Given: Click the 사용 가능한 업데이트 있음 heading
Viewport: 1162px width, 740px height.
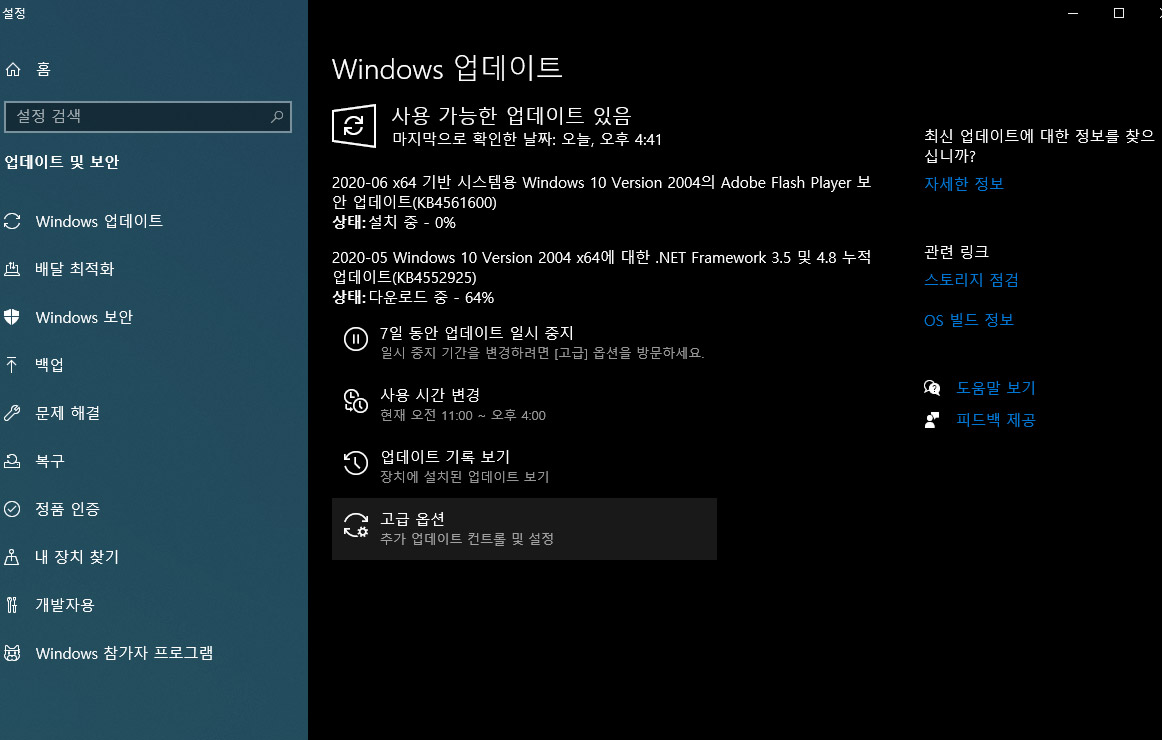Looking at the screenshot, I should coord(511,116).
